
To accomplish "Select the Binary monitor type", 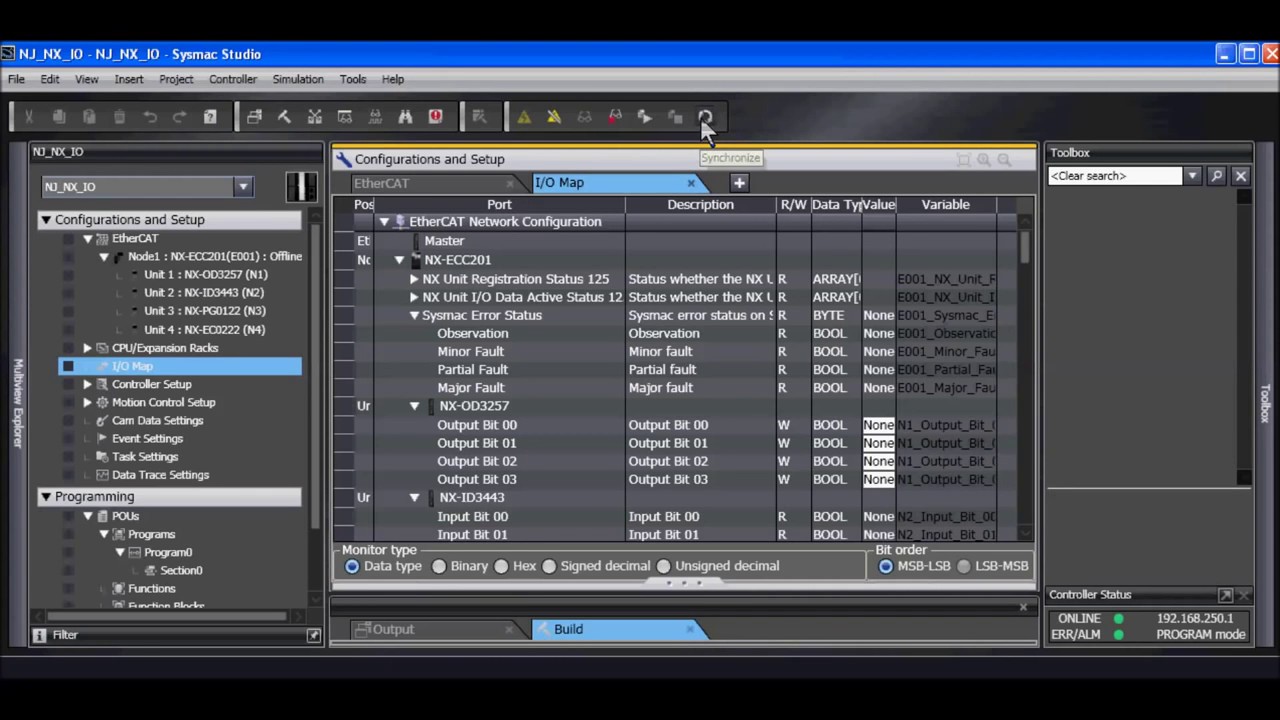I will point(439,566).
